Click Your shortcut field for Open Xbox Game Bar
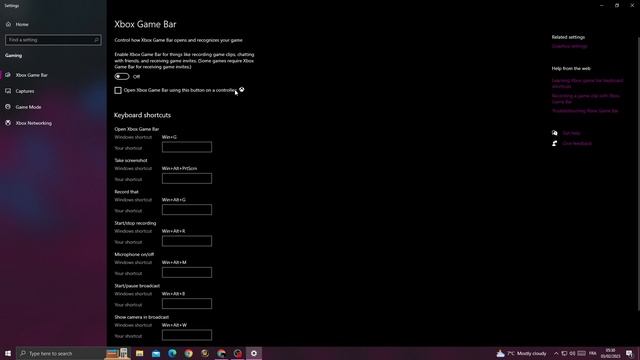640x360 pixels. [187, 147]
